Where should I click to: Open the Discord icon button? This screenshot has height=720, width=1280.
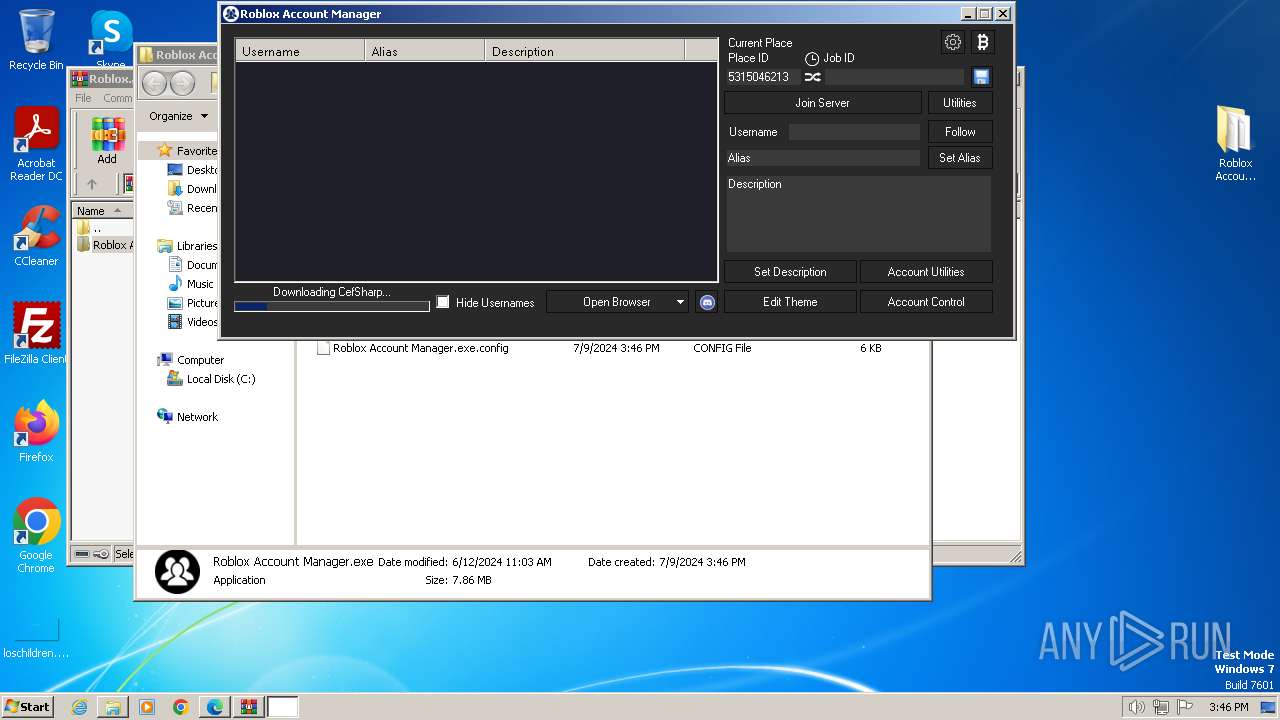(x=707, y=302)
